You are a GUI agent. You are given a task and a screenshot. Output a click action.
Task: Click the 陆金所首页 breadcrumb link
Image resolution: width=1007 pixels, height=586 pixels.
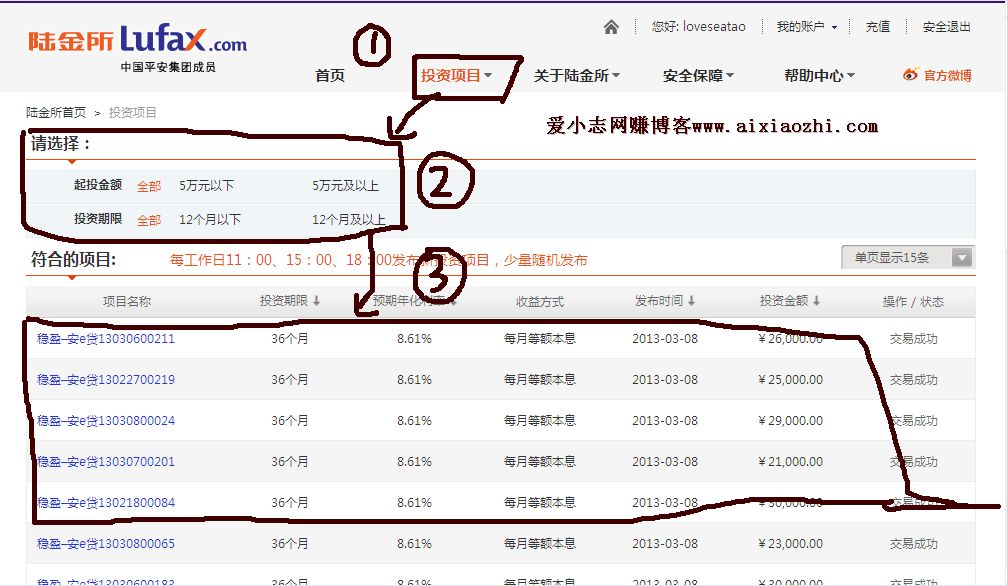coord(56,112)
